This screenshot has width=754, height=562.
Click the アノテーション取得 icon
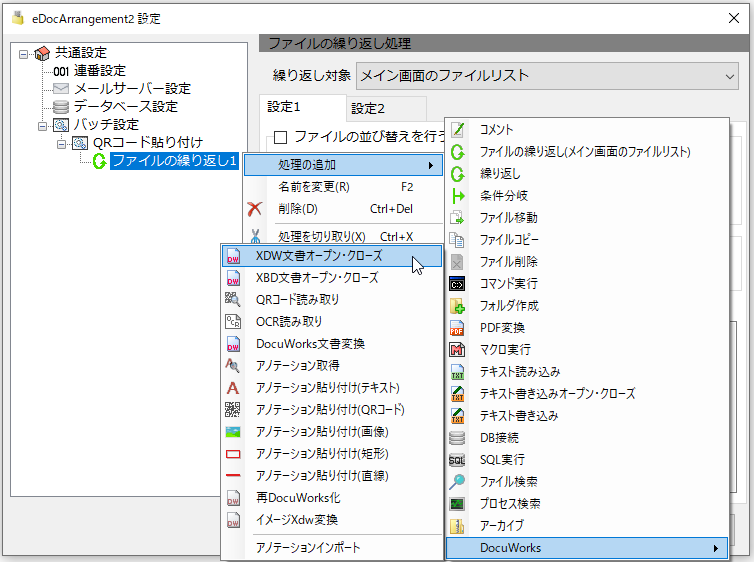[x=233, y=365]
